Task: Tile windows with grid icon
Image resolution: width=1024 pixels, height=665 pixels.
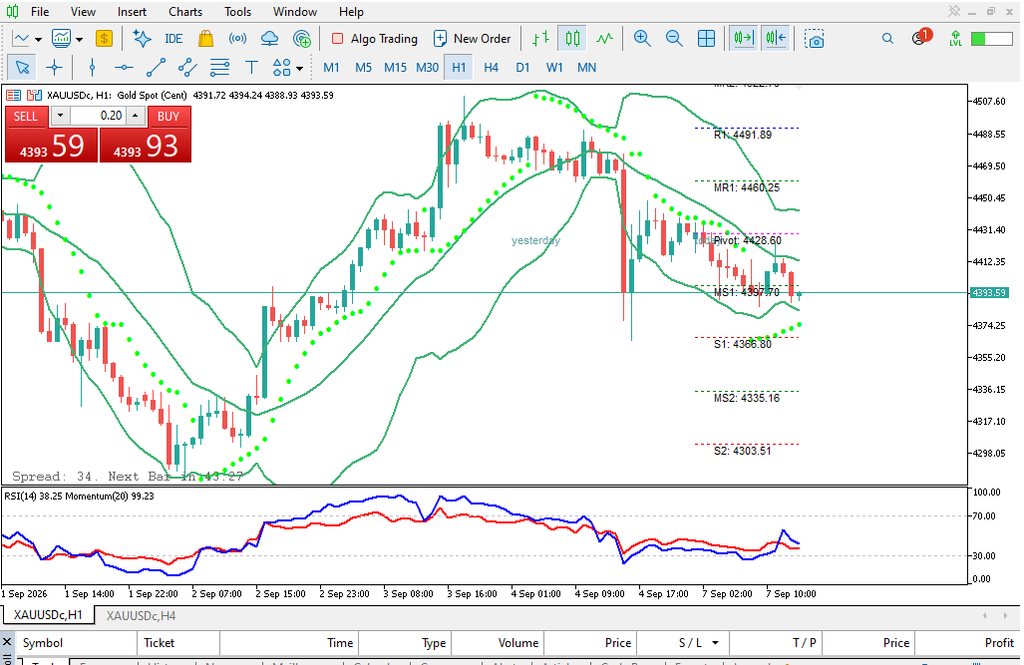Action: click(706, 39)
